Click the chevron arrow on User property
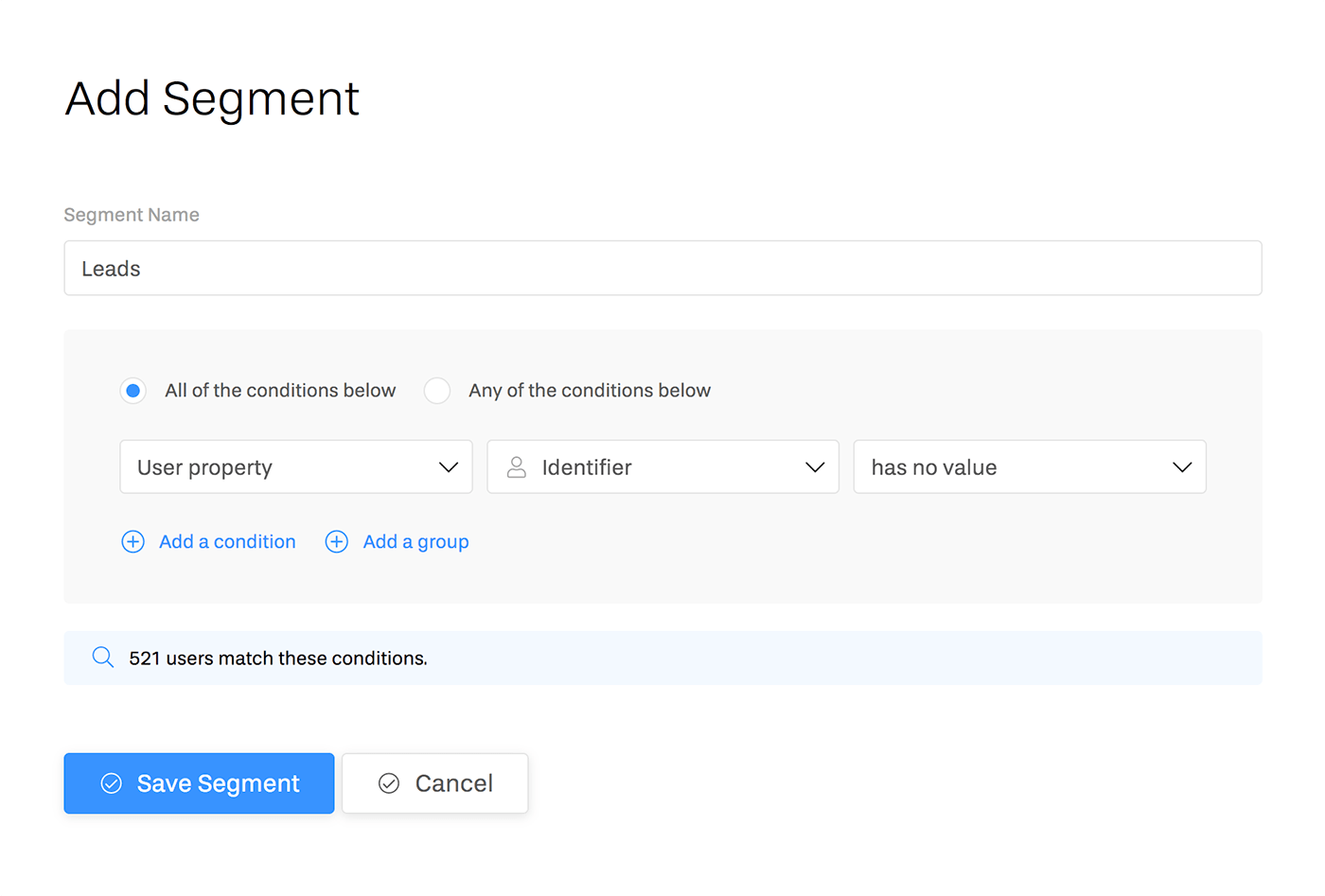 [449, 467]
